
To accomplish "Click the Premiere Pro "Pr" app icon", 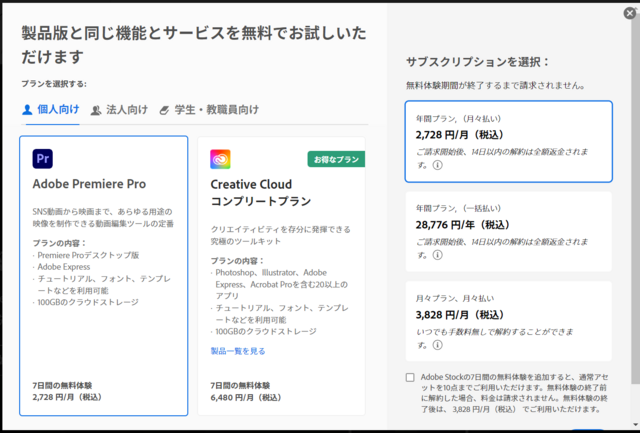I will [42, 159].
